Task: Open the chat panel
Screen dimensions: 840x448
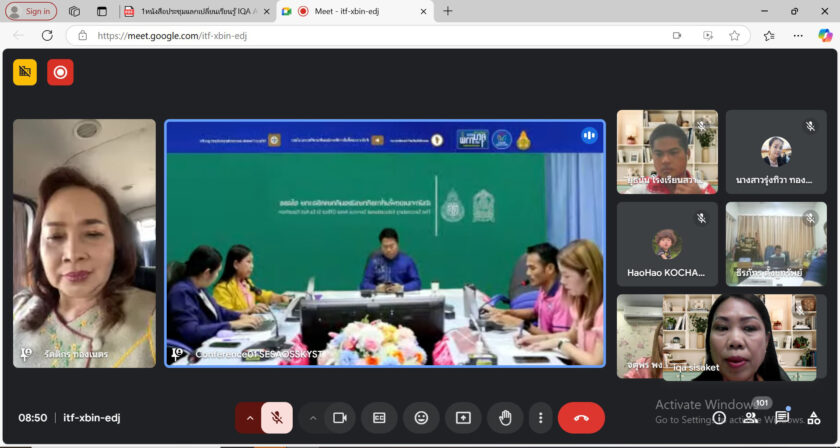Action: click(x=782, y=418)
